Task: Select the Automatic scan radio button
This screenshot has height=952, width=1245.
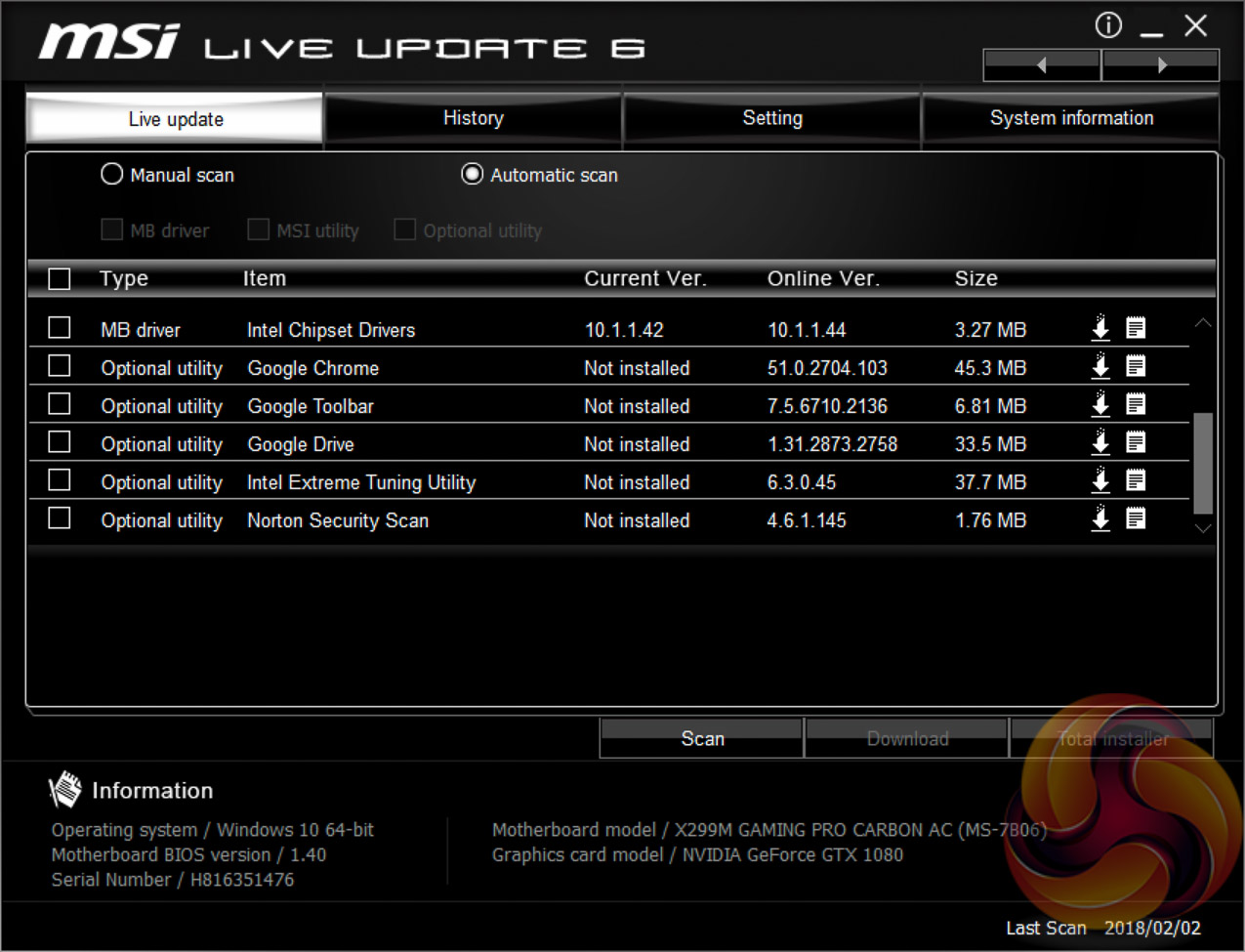Action: [472, 174]
